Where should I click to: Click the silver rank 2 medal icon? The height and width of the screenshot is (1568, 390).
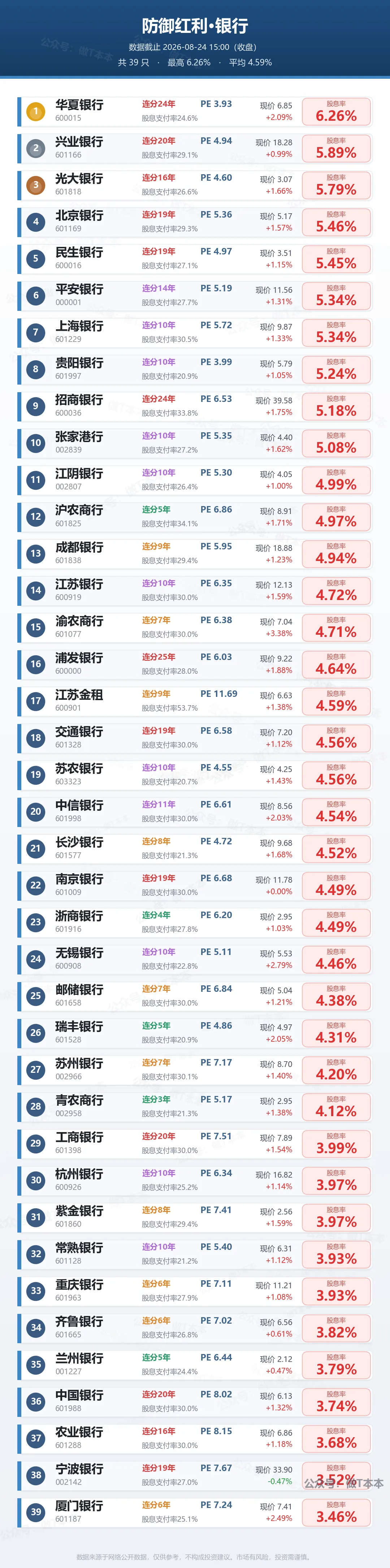click(36, 148)
